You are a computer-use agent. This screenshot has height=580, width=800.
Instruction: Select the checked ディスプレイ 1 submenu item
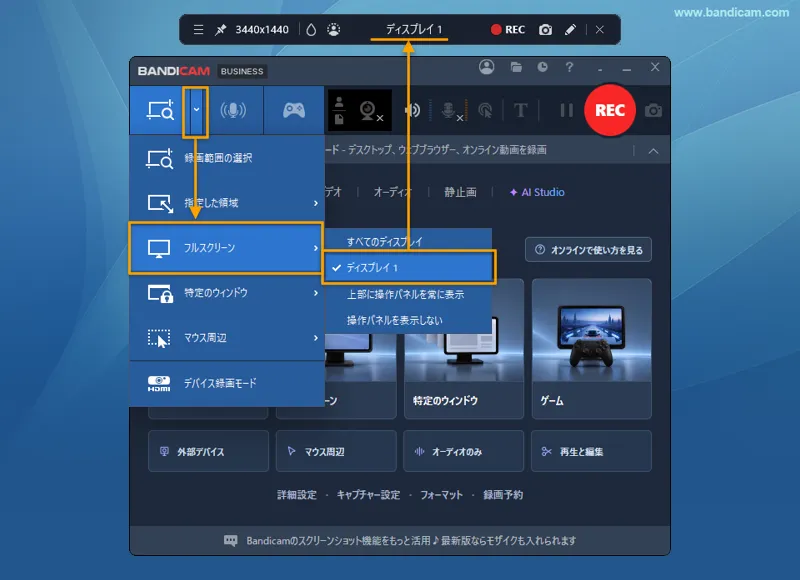pos(409,268)
